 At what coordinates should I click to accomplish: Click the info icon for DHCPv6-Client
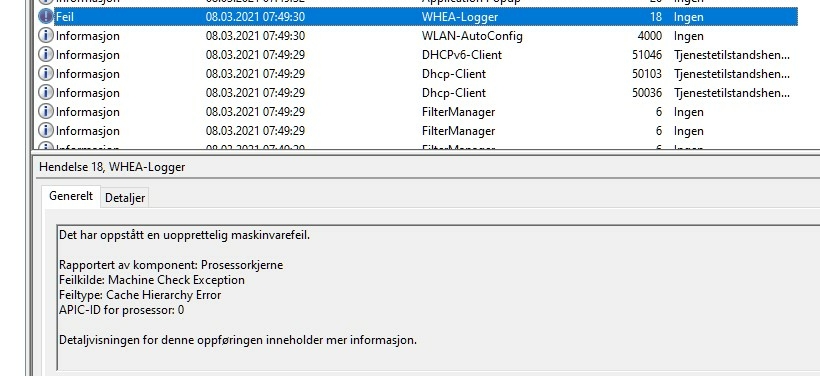(46, 54)
